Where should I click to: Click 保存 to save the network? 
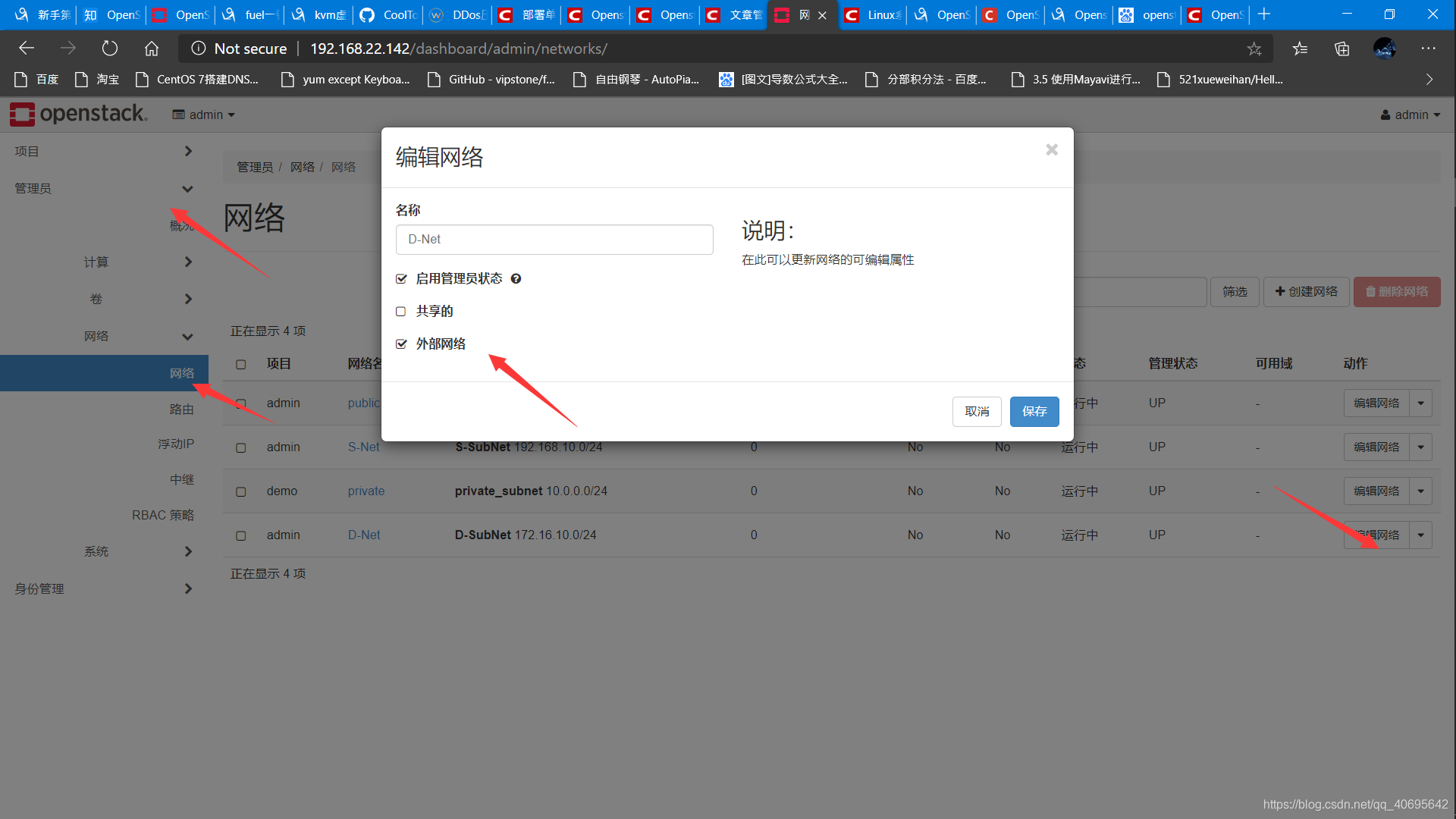pos(1034,412)
